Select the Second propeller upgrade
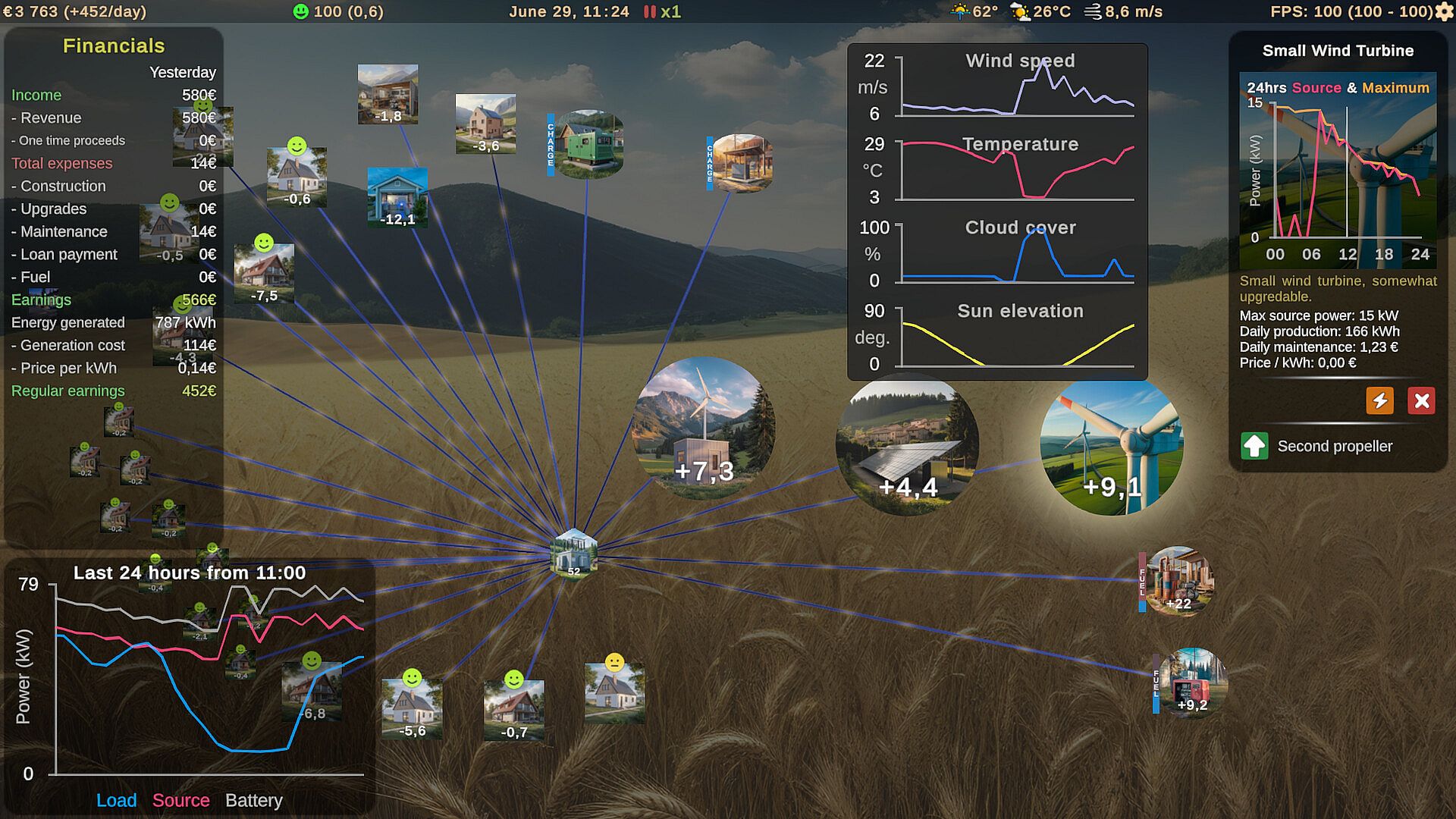 point(1335,446)
